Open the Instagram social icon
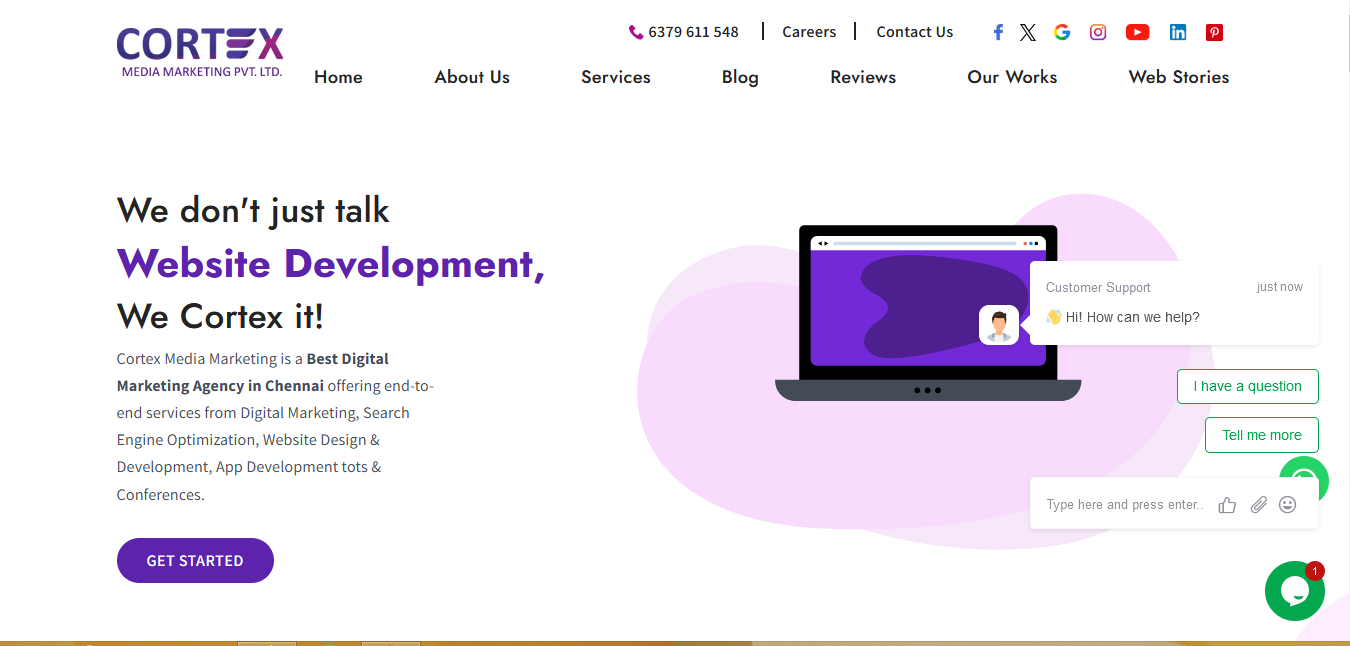The width and height of the screenshot is (1350, 646). tap(1098, 32)
